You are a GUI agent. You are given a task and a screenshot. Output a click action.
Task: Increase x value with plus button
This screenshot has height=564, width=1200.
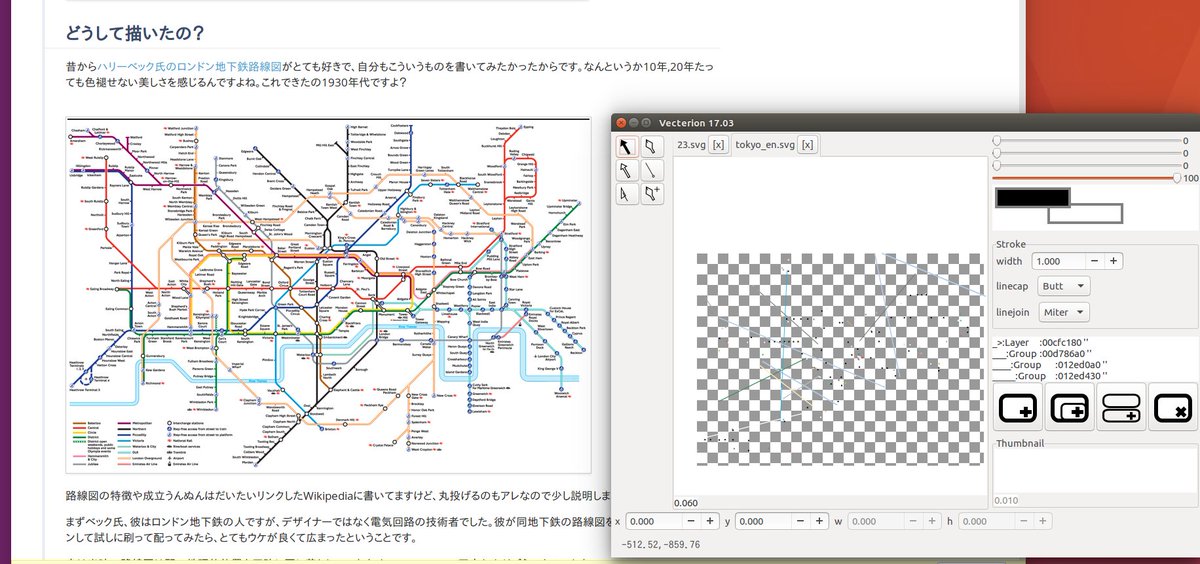coord(710,521)
